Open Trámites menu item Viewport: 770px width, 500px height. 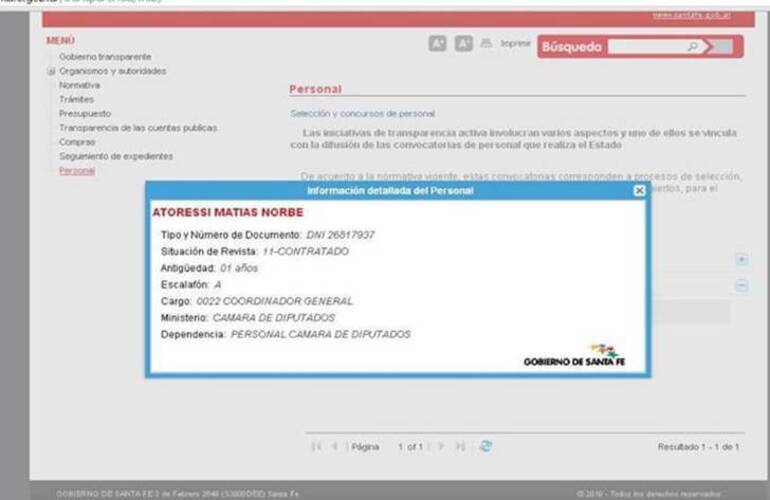[x=76, y=100]
